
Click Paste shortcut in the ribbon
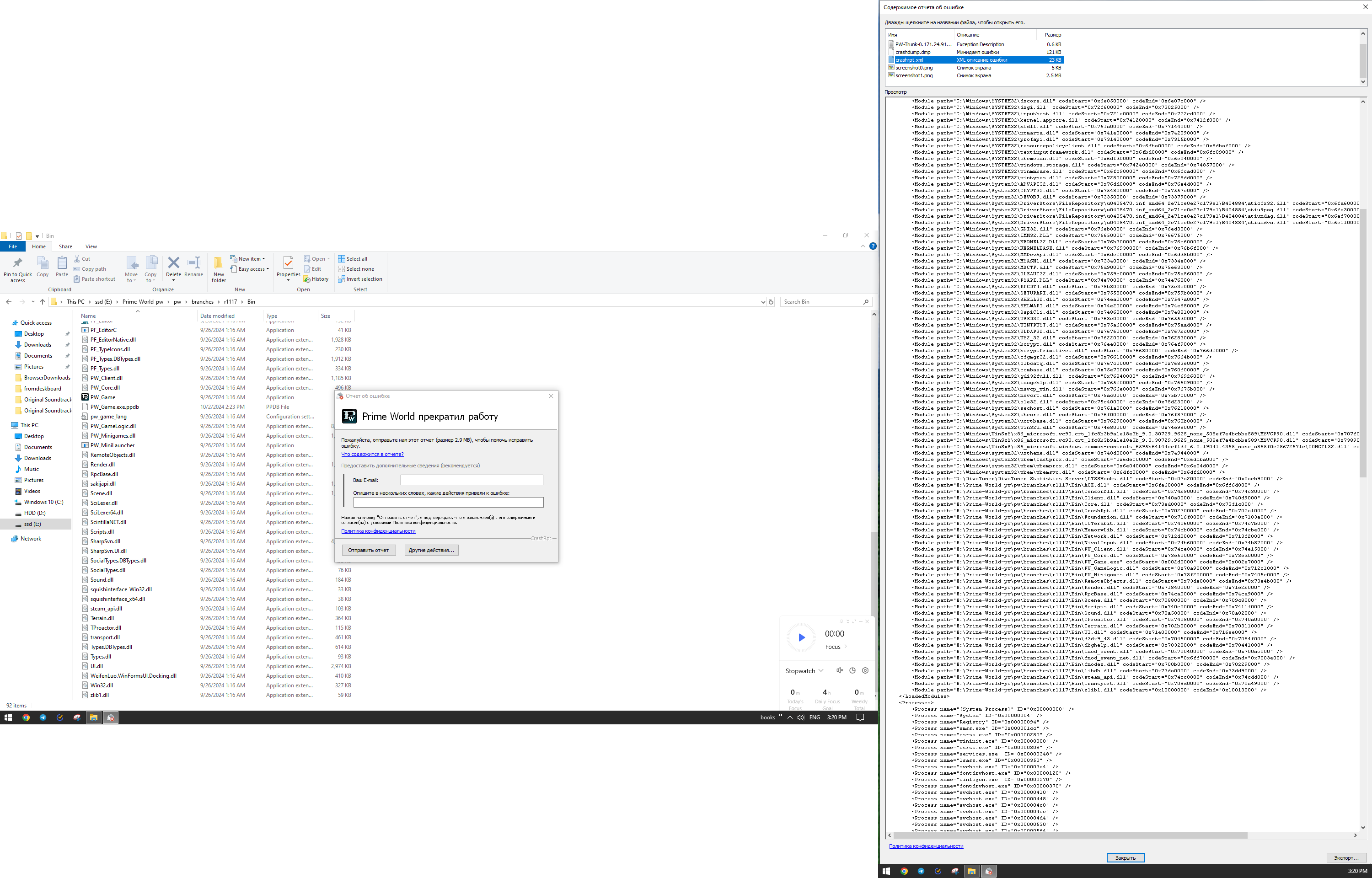[94, 279]
